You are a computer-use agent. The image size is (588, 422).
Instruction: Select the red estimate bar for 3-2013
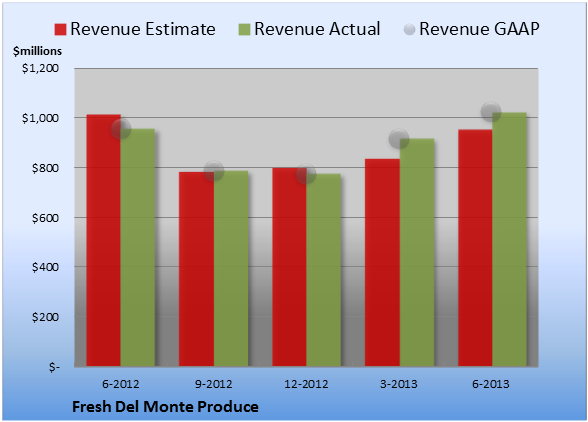tap(382, 263)
